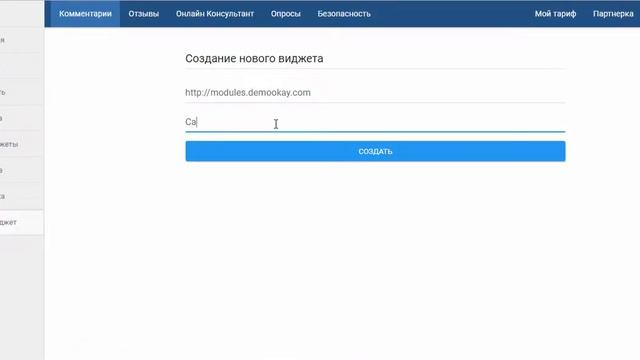The width and height of the screenshot is (640, 360).
Task: Focus the site URL input field
Action: tap(375, 93)
